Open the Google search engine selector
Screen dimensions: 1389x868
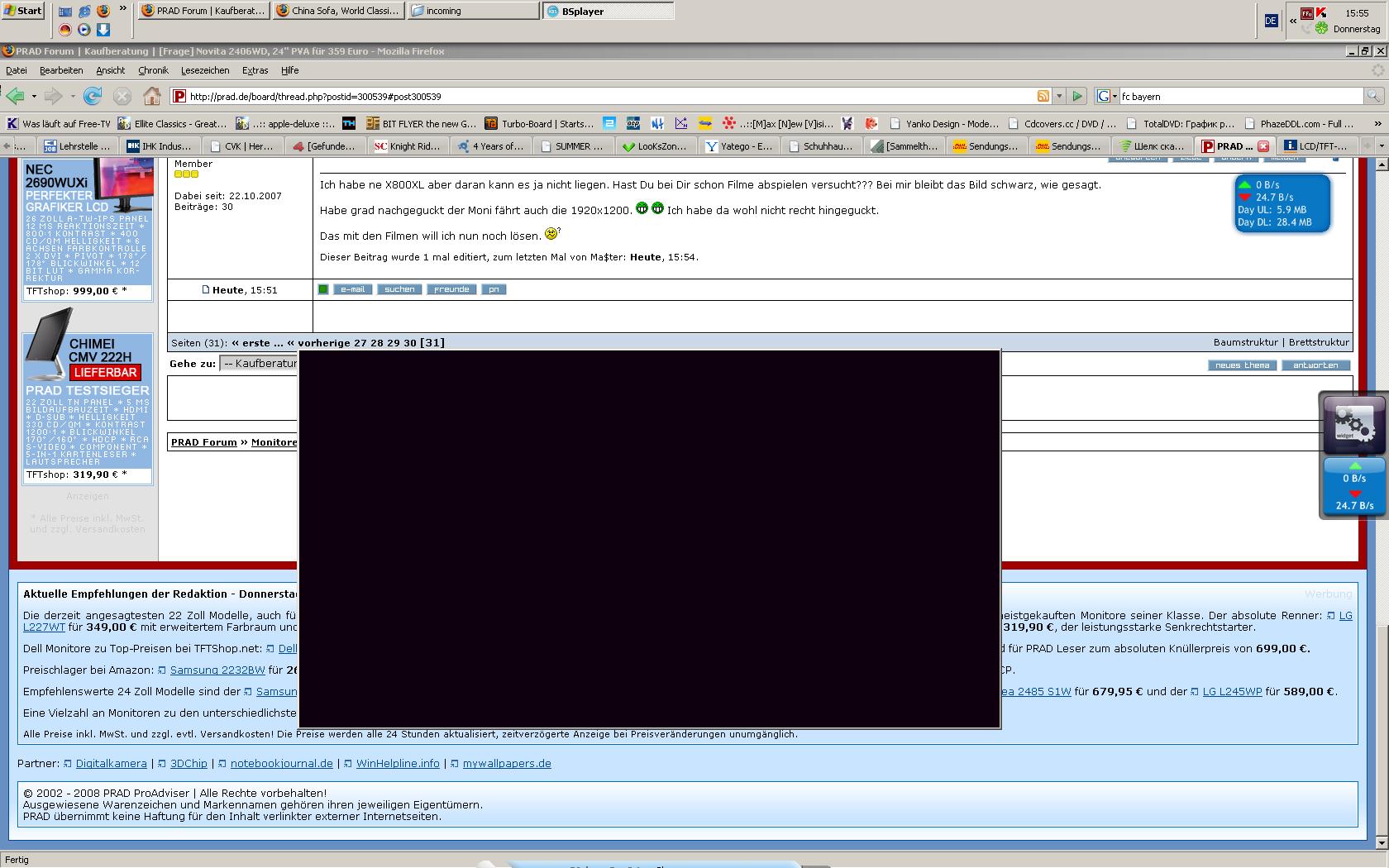[x=1106, y=97]
